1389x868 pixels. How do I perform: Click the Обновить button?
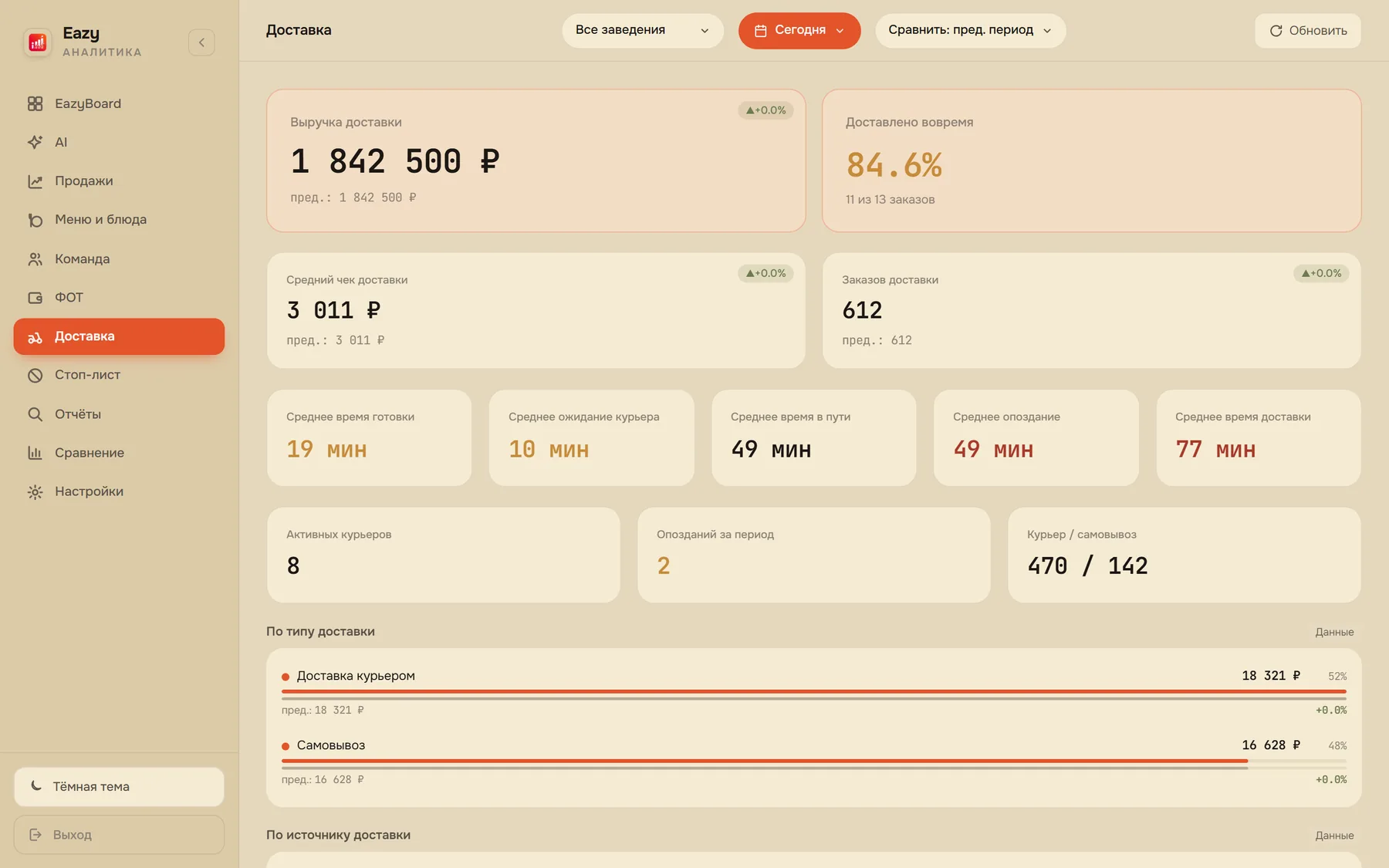tap(1307, 31)
